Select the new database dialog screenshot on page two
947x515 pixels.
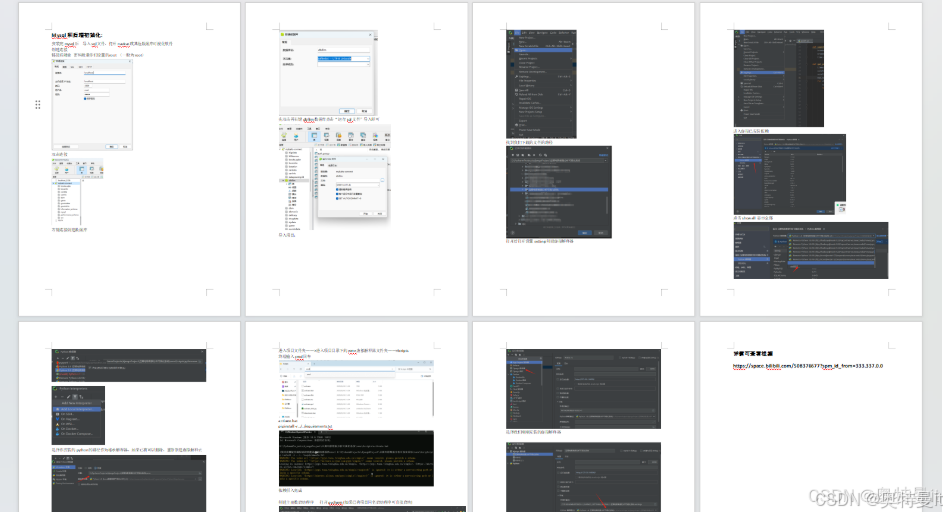click(326, 75)
